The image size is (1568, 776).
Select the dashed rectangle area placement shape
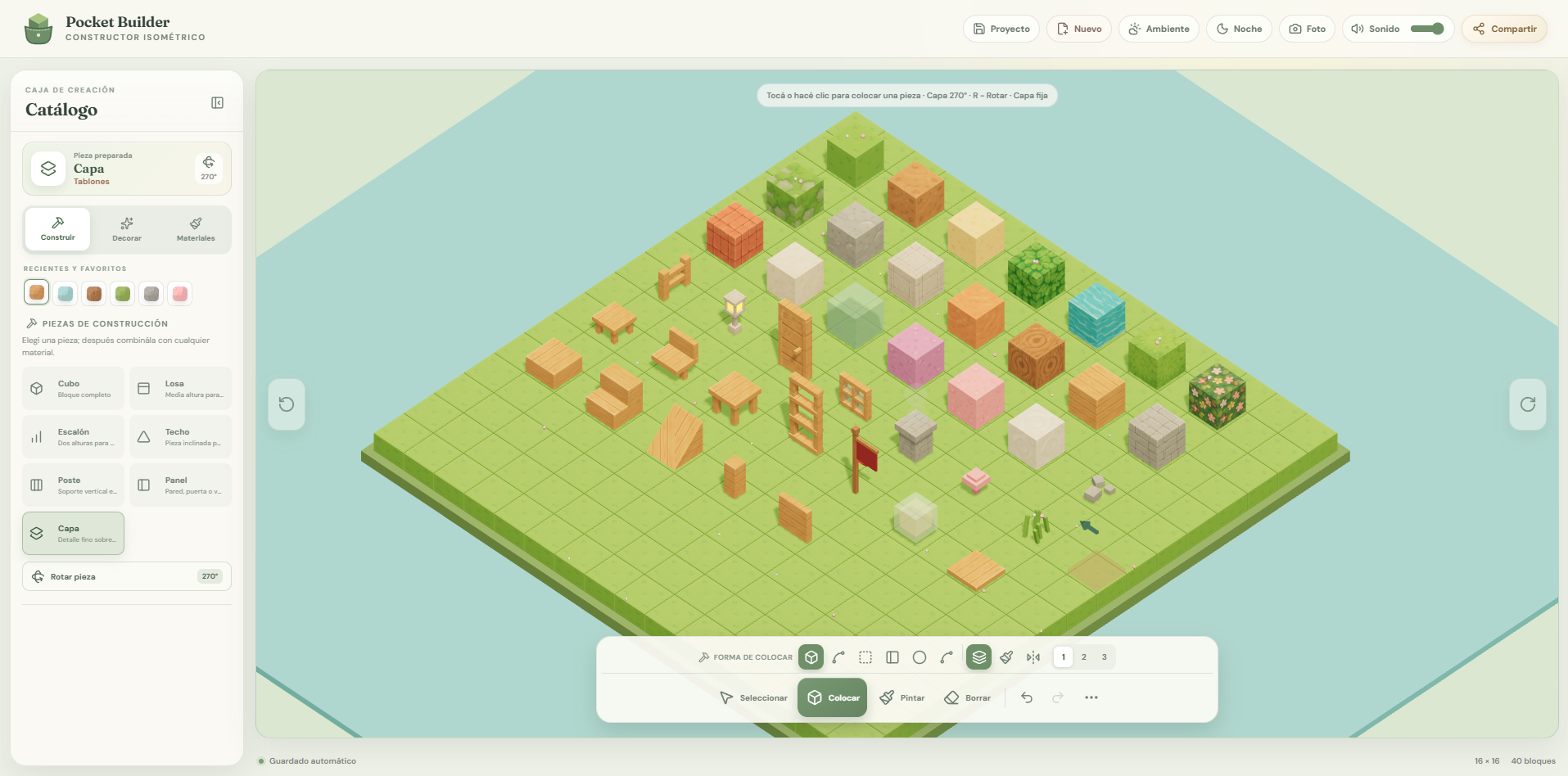click(x=865, y=657)
